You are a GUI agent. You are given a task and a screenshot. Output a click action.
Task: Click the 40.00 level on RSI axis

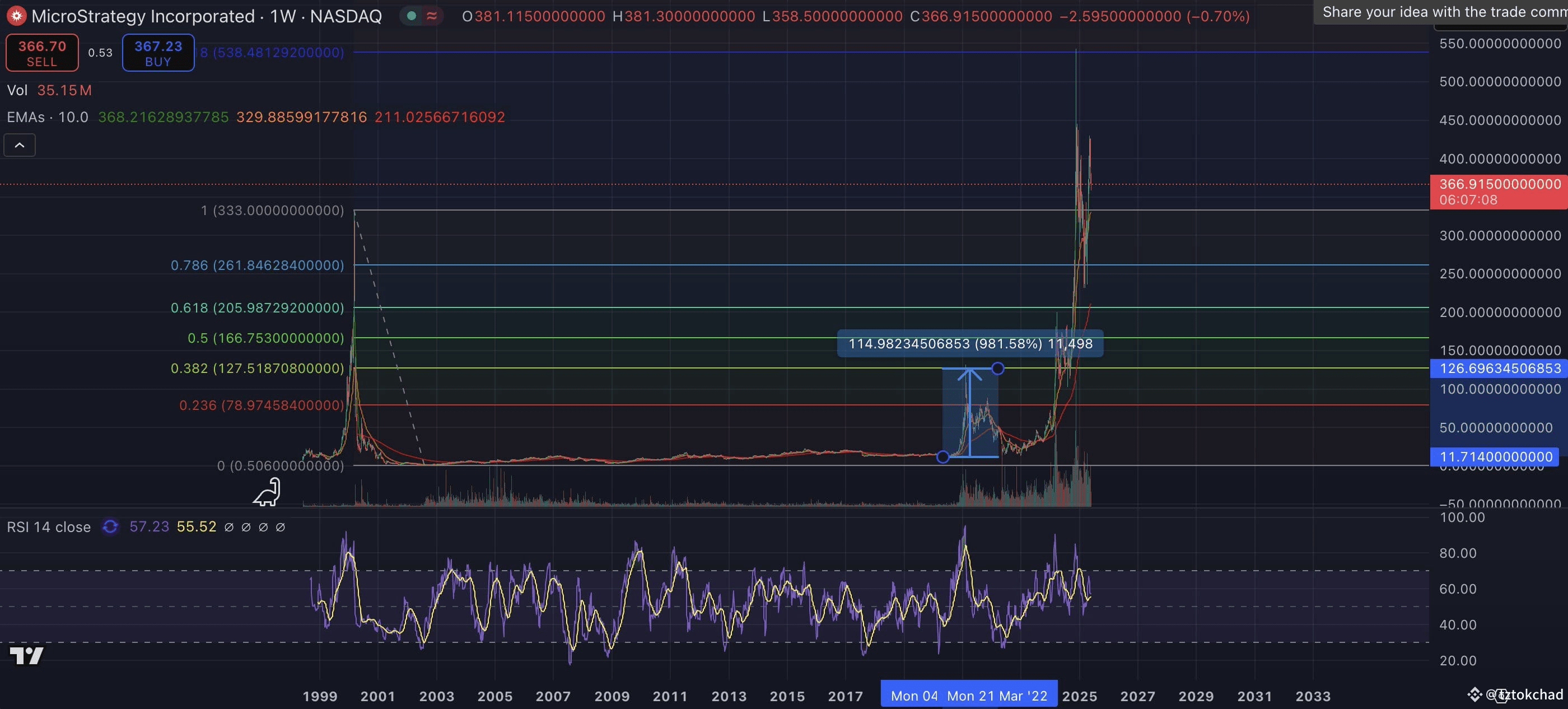click(x=1458, y=625)
